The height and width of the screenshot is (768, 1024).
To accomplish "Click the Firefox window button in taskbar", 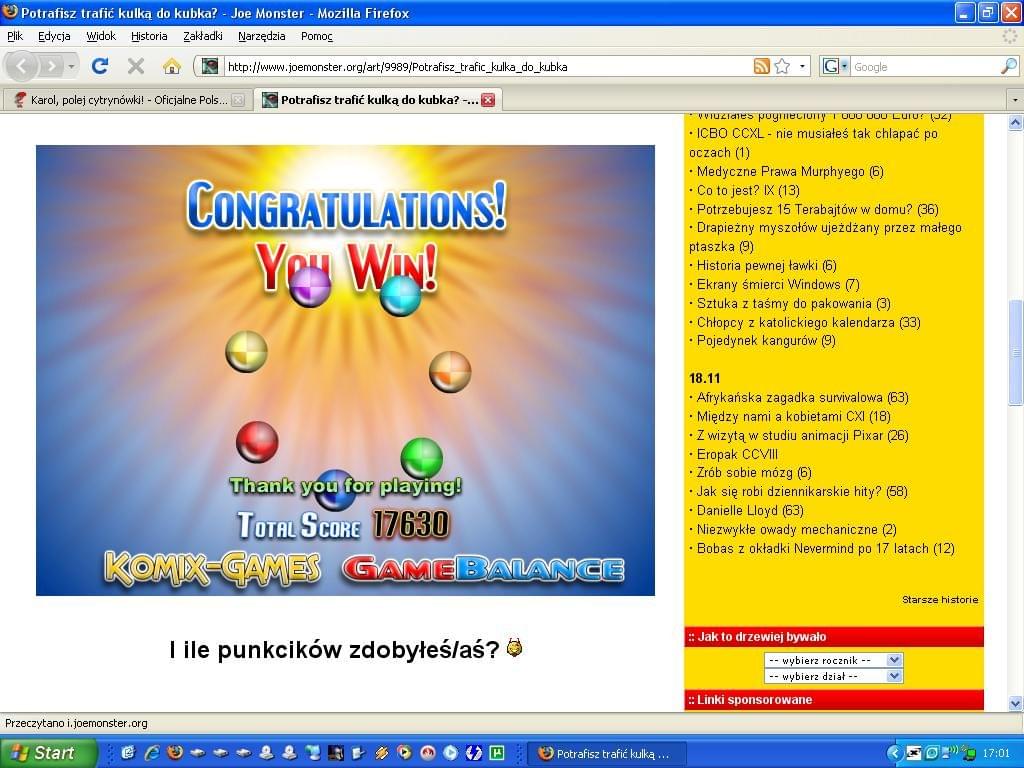I will pyautogui.click(x=605, y=754).
